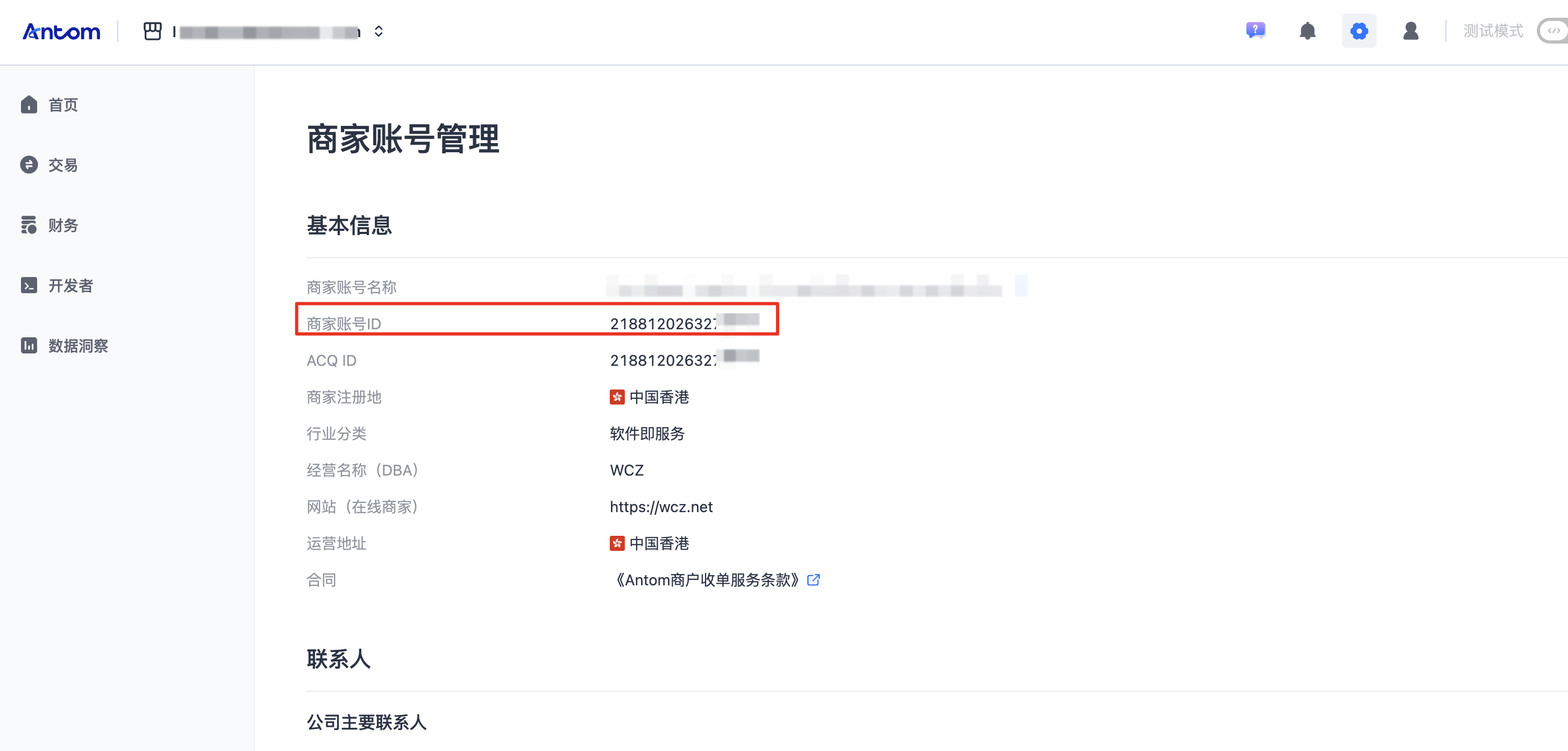Viewport: 1568px width, 751px height.
Task: Click the Antom logo
Action: point(61,31)
